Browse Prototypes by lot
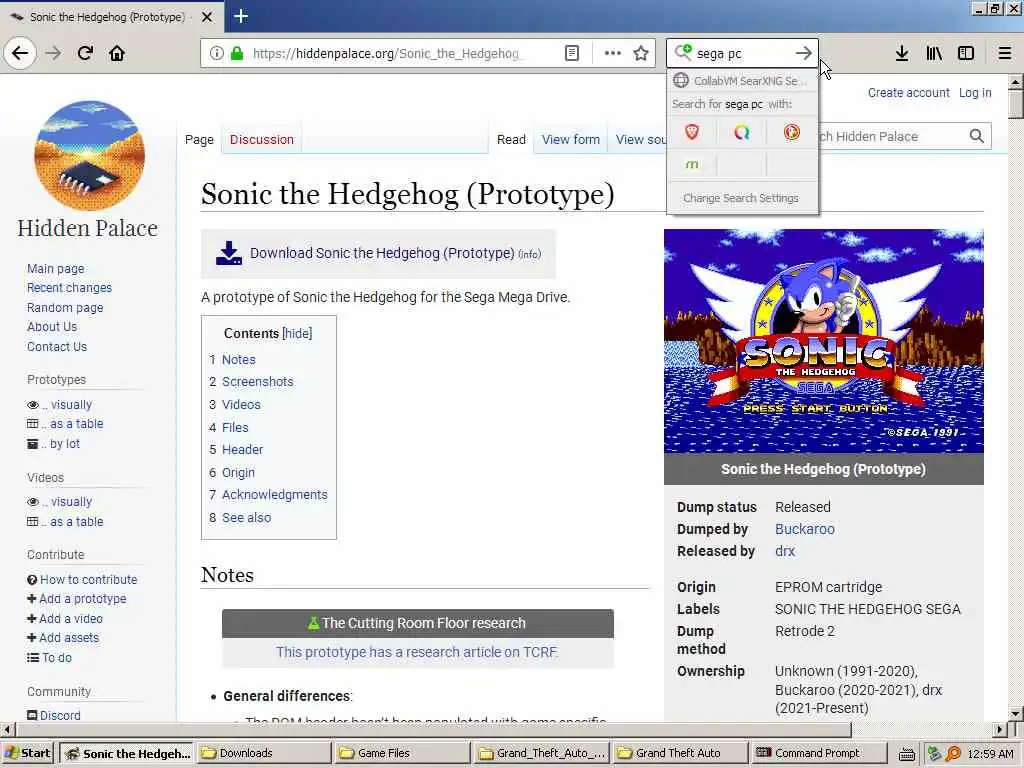This screenshot has height=768, width=1024. 54,443
